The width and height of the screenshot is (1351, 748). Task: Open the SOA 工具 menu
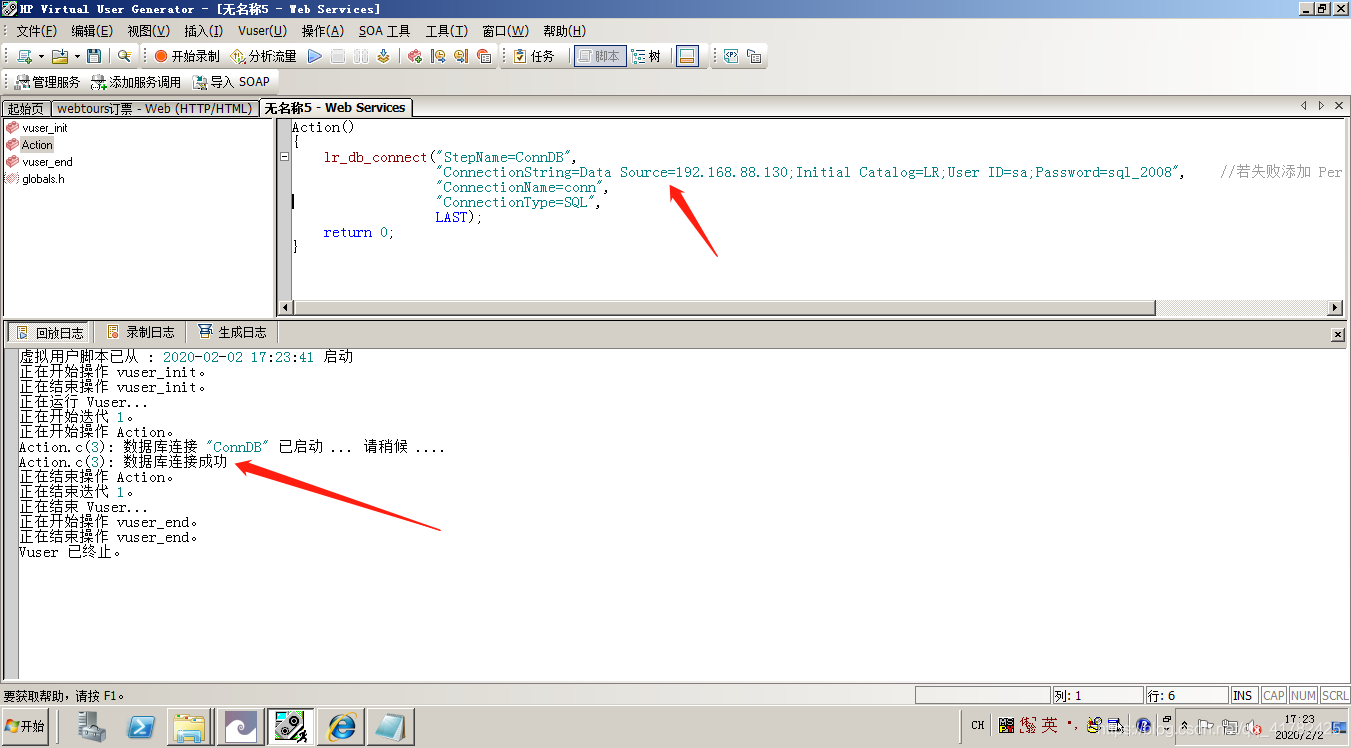click(385, 31)
